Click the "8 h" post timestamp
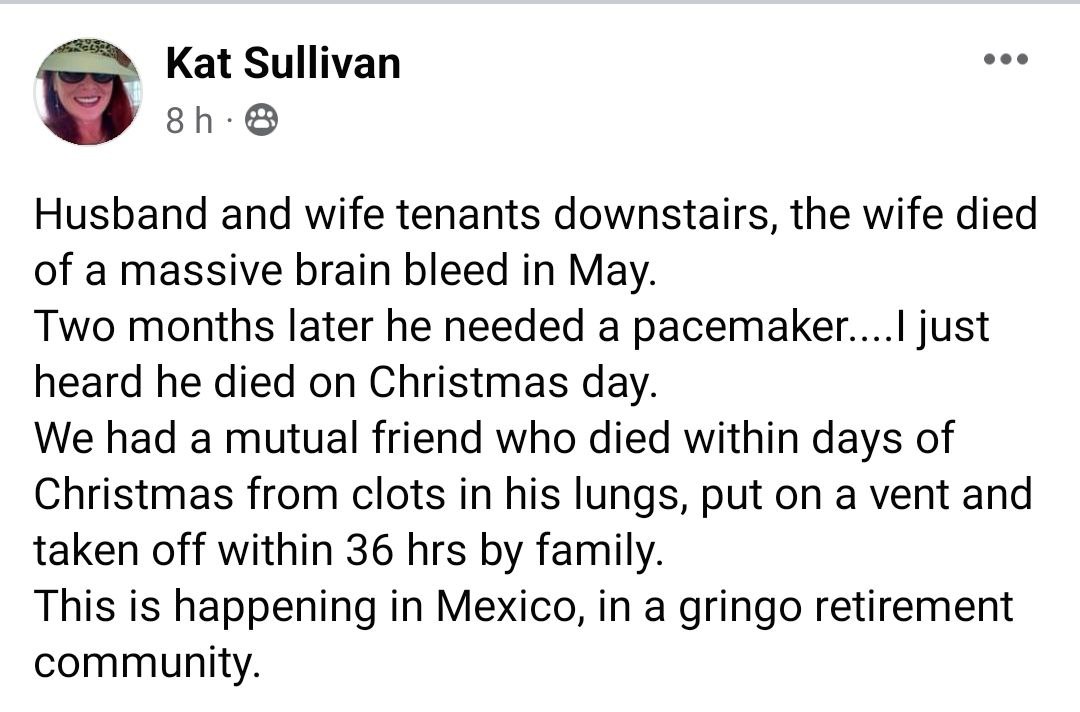Screen dimensions: 1080x712 pyautogui.click(x=189, y=121)
